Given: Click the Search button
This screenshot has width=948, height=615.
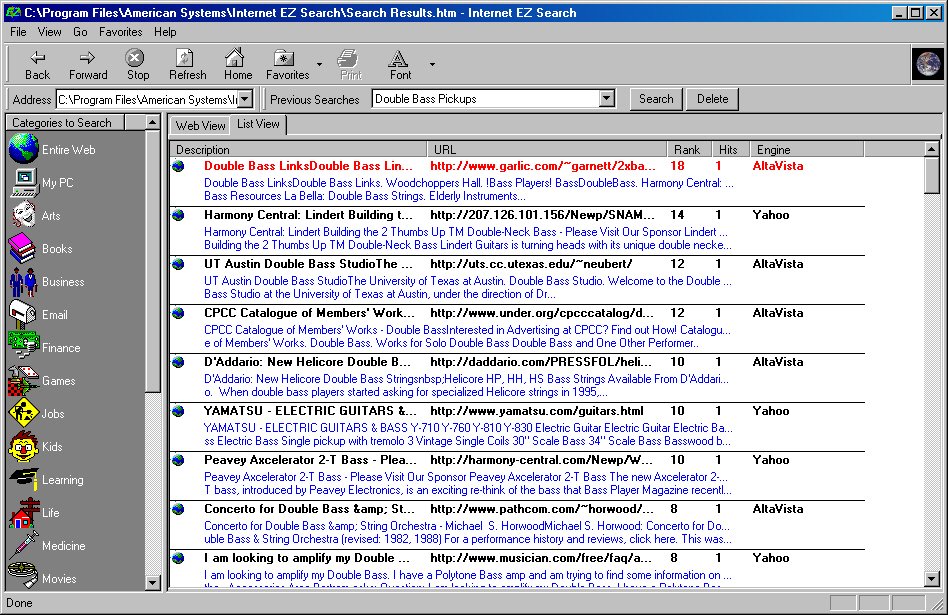Looking at the screenshot, I should [656, 99].
